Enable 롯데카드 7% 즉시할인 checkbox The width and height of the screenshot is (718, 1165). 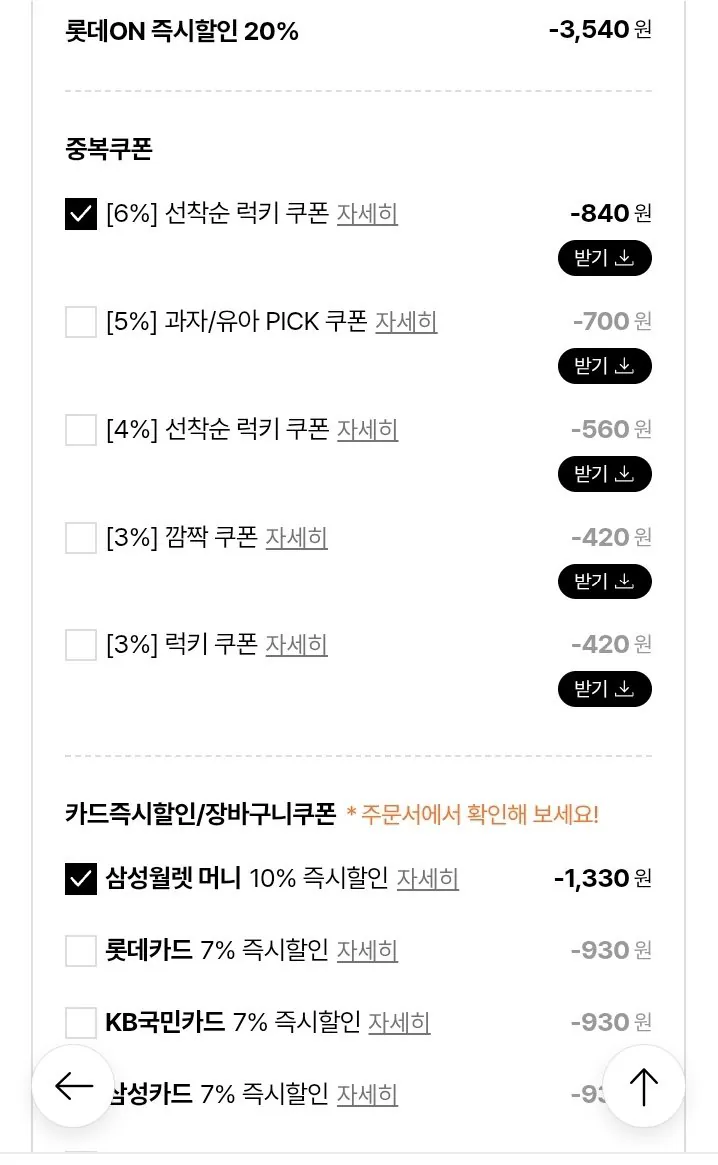pyautogui.click(x=80, y=951)
